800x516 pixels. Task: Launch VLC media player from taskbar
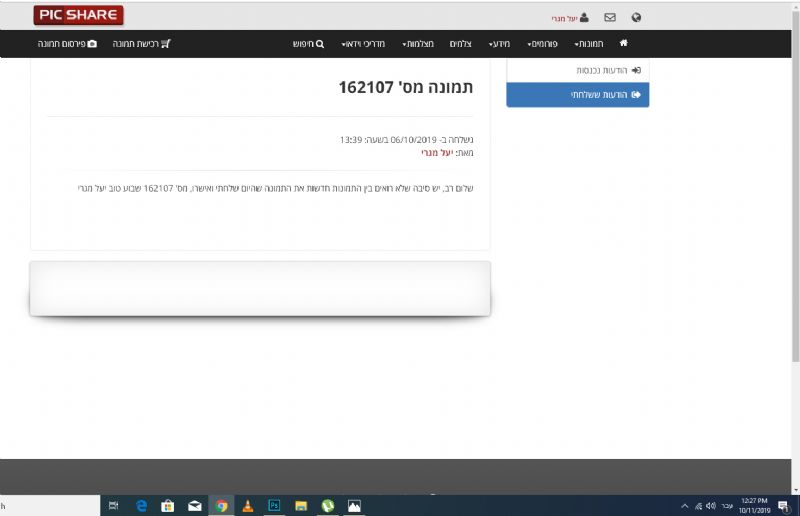coord(248,506)
